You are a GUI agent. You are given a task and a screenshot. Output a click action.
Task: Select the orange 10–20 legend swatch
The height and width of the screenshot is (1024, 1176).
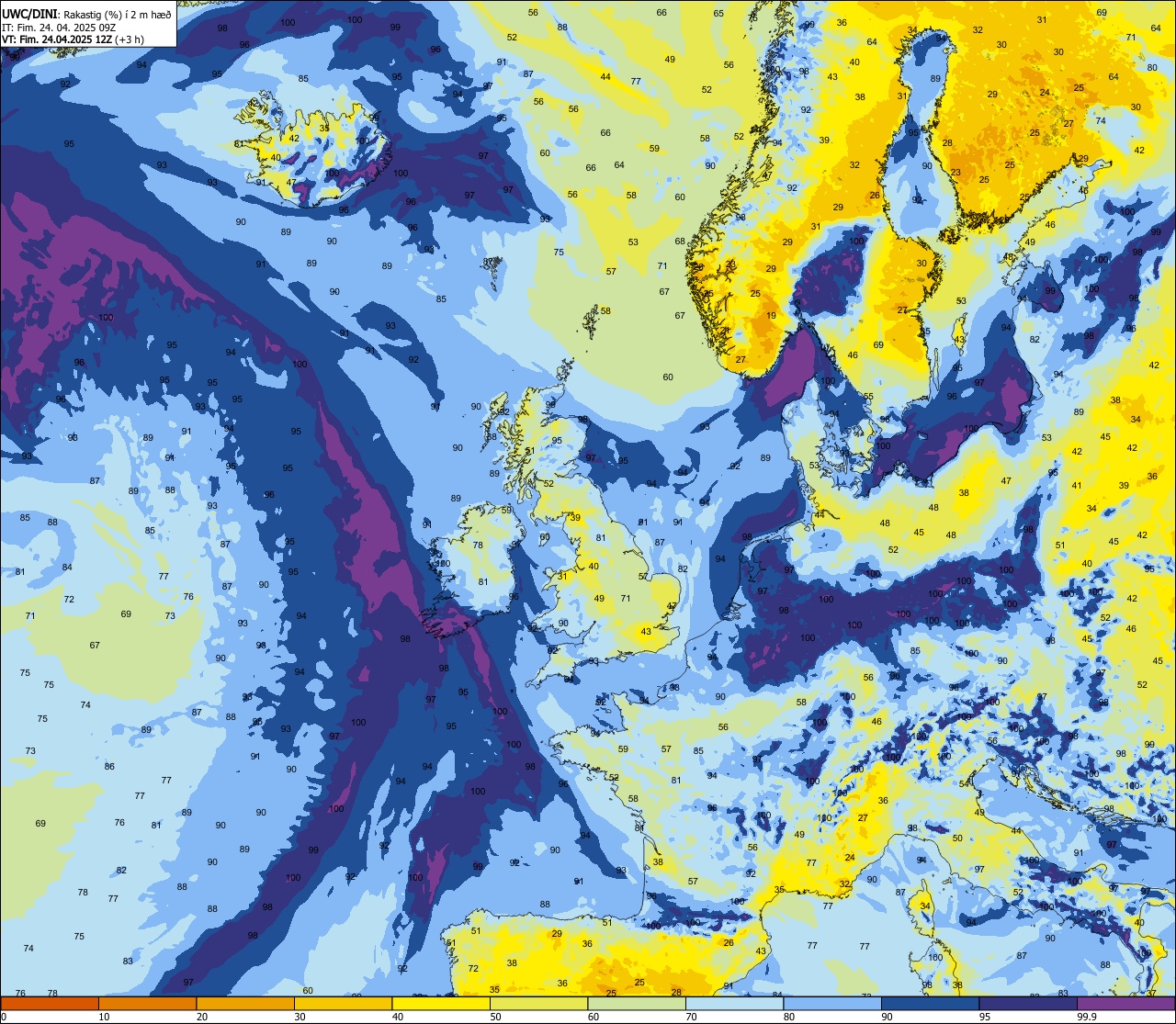pos(147,1003)
